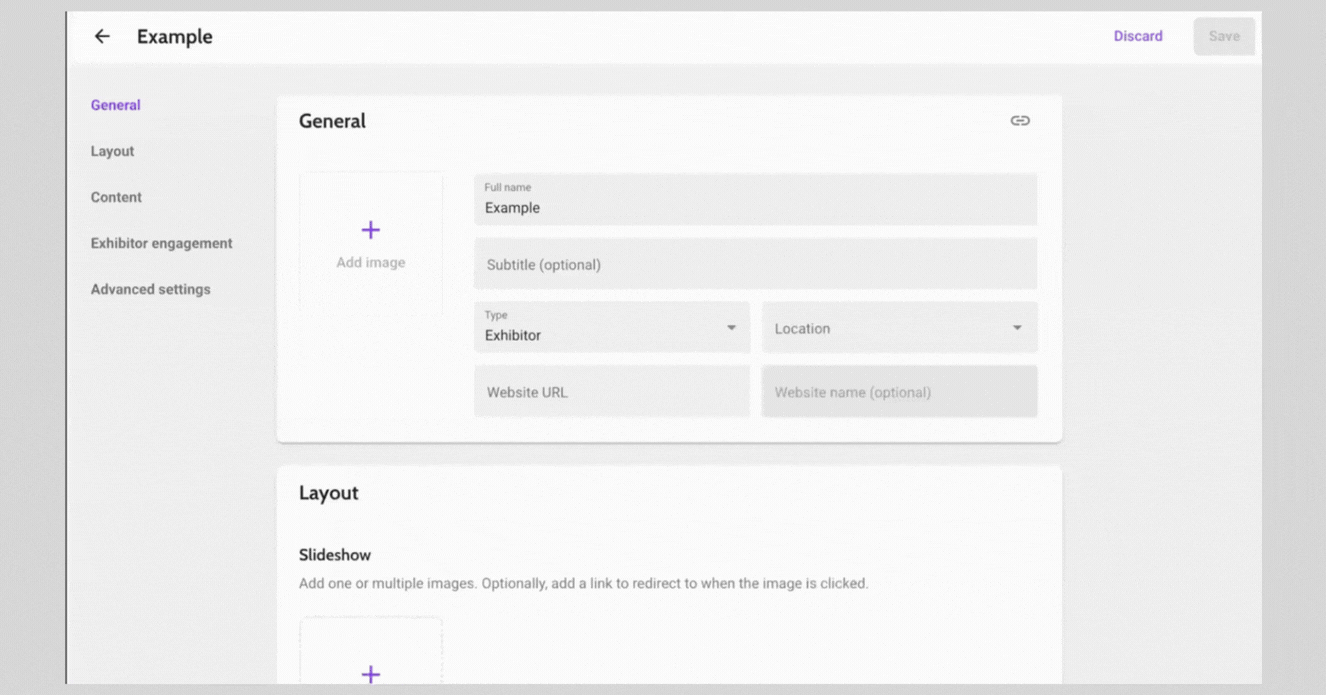This screenshot has height=695, width=1326.
Task: Focus the Website URL field
Action: (612, 391)
